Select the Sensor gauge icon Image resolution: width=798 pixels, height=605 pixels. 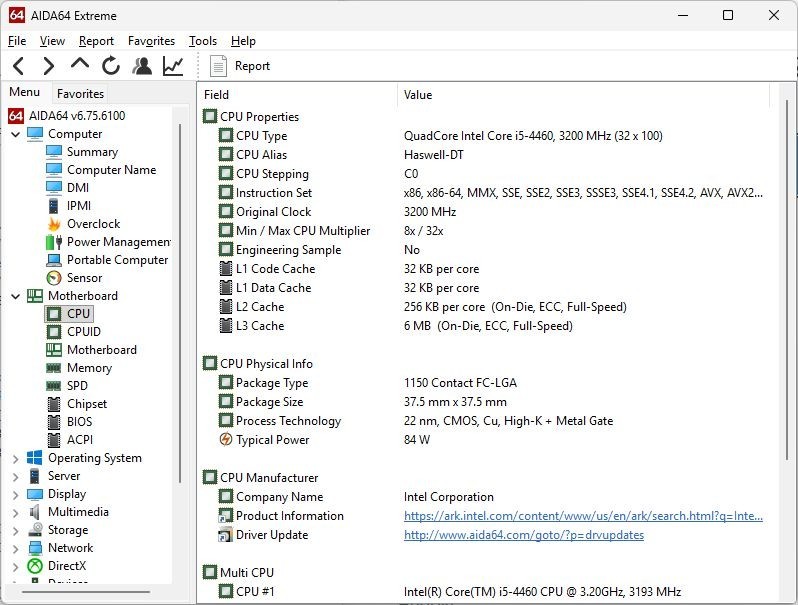[x=53, y=278]
